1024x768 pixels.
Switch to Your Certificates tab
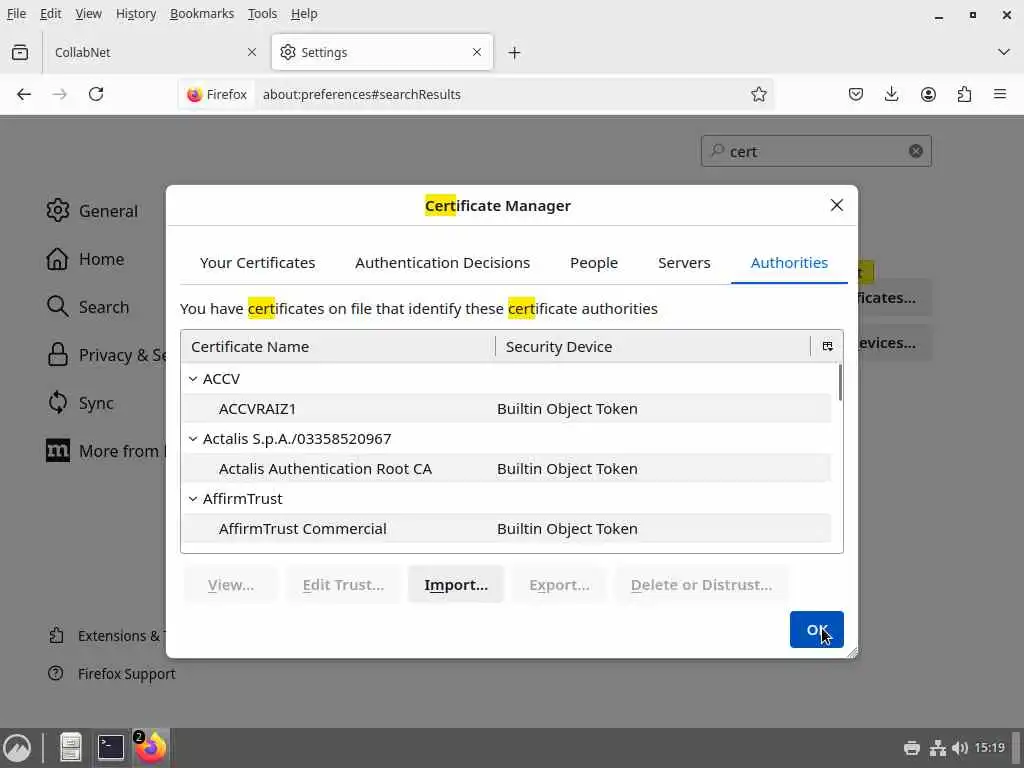click(257, 263)
